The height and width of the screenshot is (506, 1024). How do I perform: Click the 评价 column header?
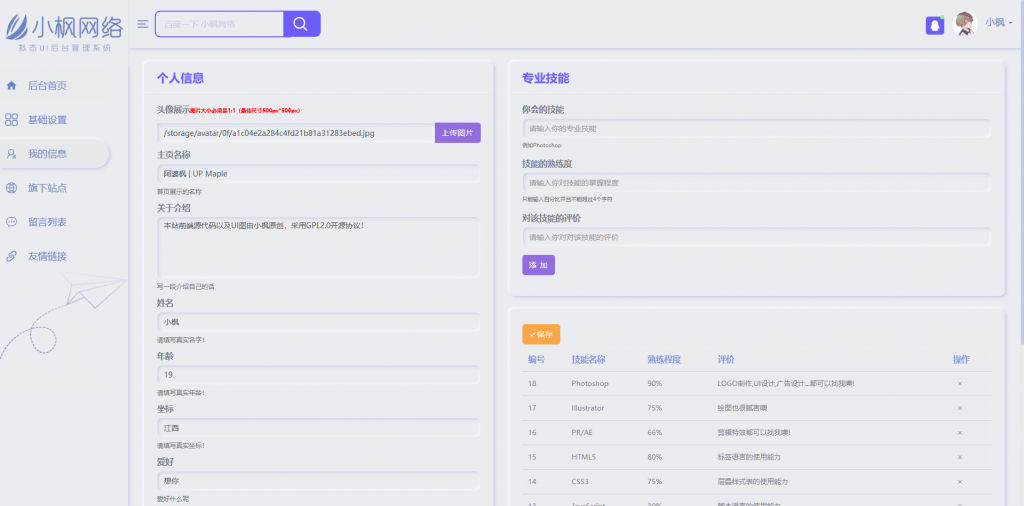pyautogui.click(x=726, y=360)
